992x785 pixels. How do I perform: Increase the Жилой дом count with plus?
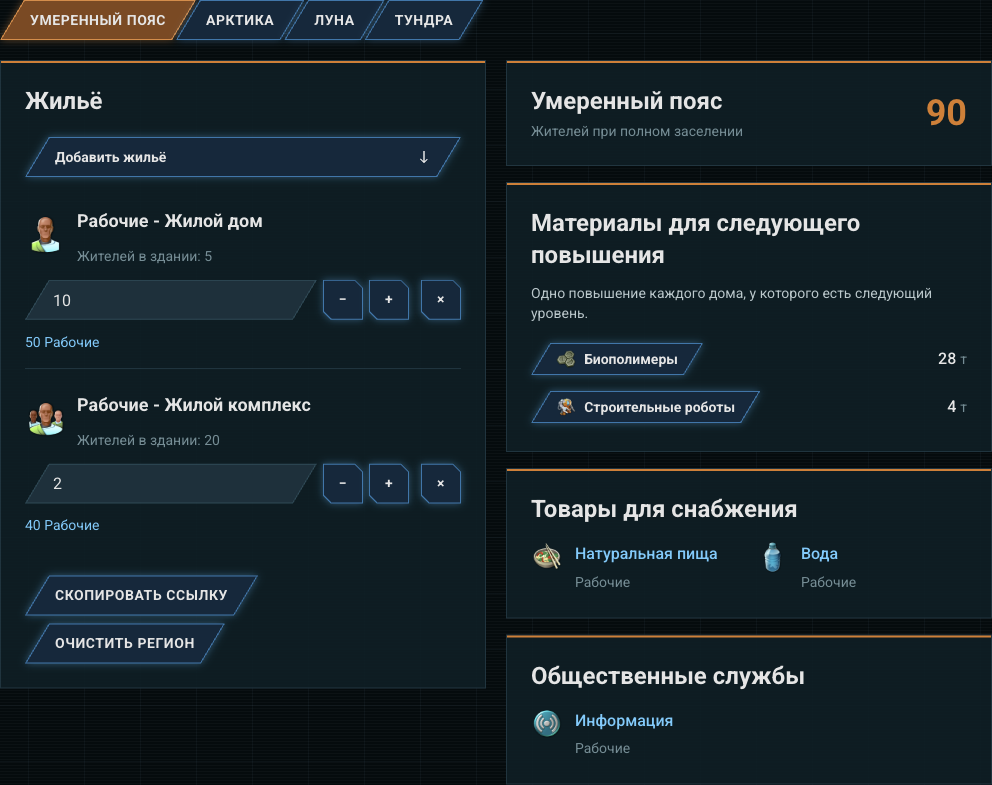click(x=388, y=300)
